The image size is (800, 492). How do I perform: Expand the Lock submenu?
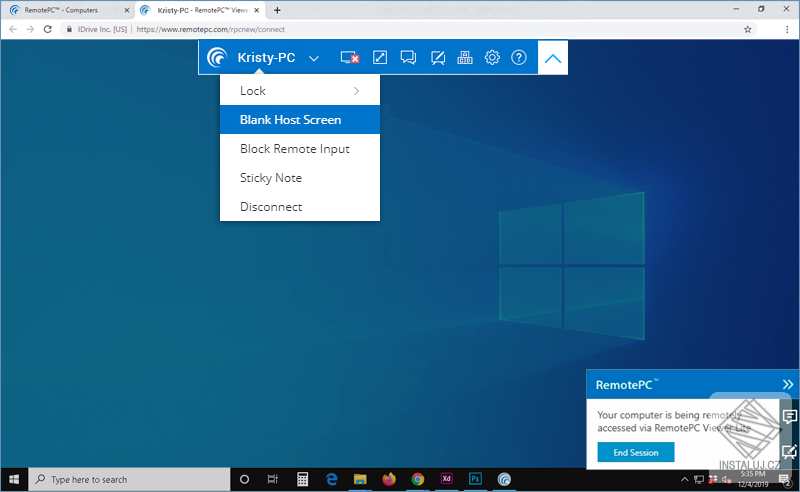pos(299,91)
